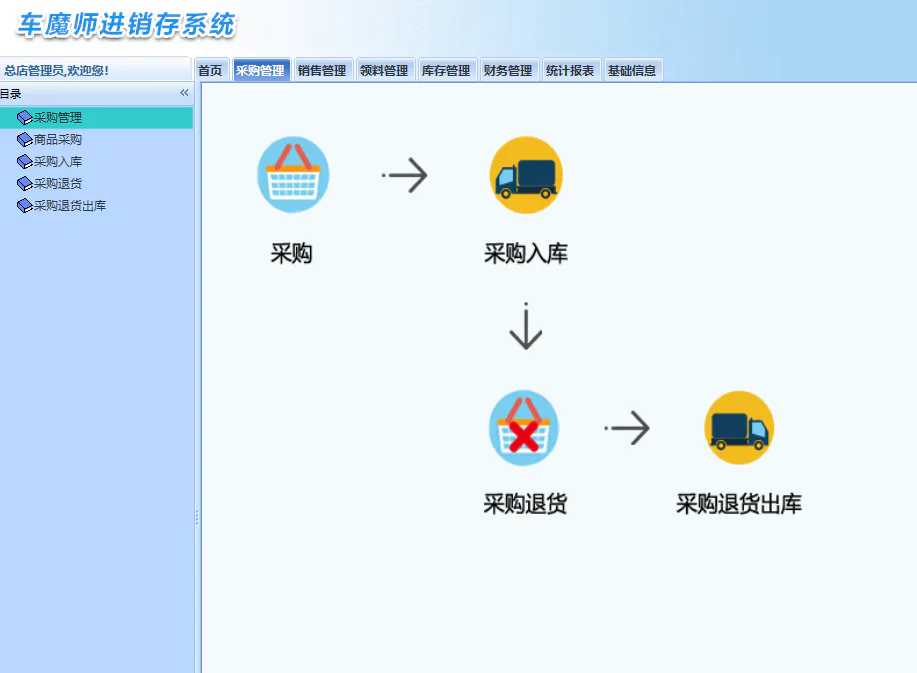Click the book icon beside 采购管理 in sidebar

[x=25, y=118]
